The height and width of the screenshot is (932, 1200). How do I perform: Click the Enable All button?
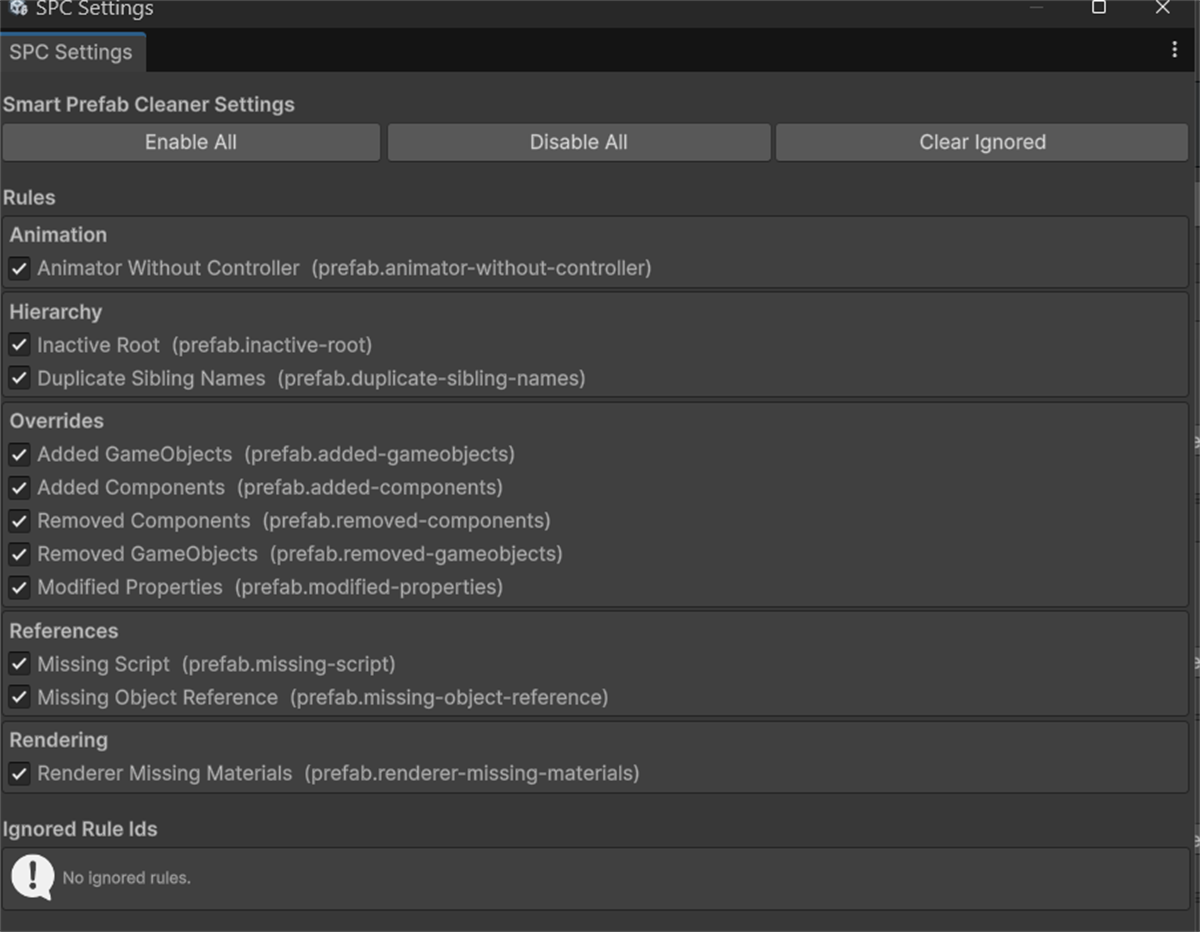point(191,142)
